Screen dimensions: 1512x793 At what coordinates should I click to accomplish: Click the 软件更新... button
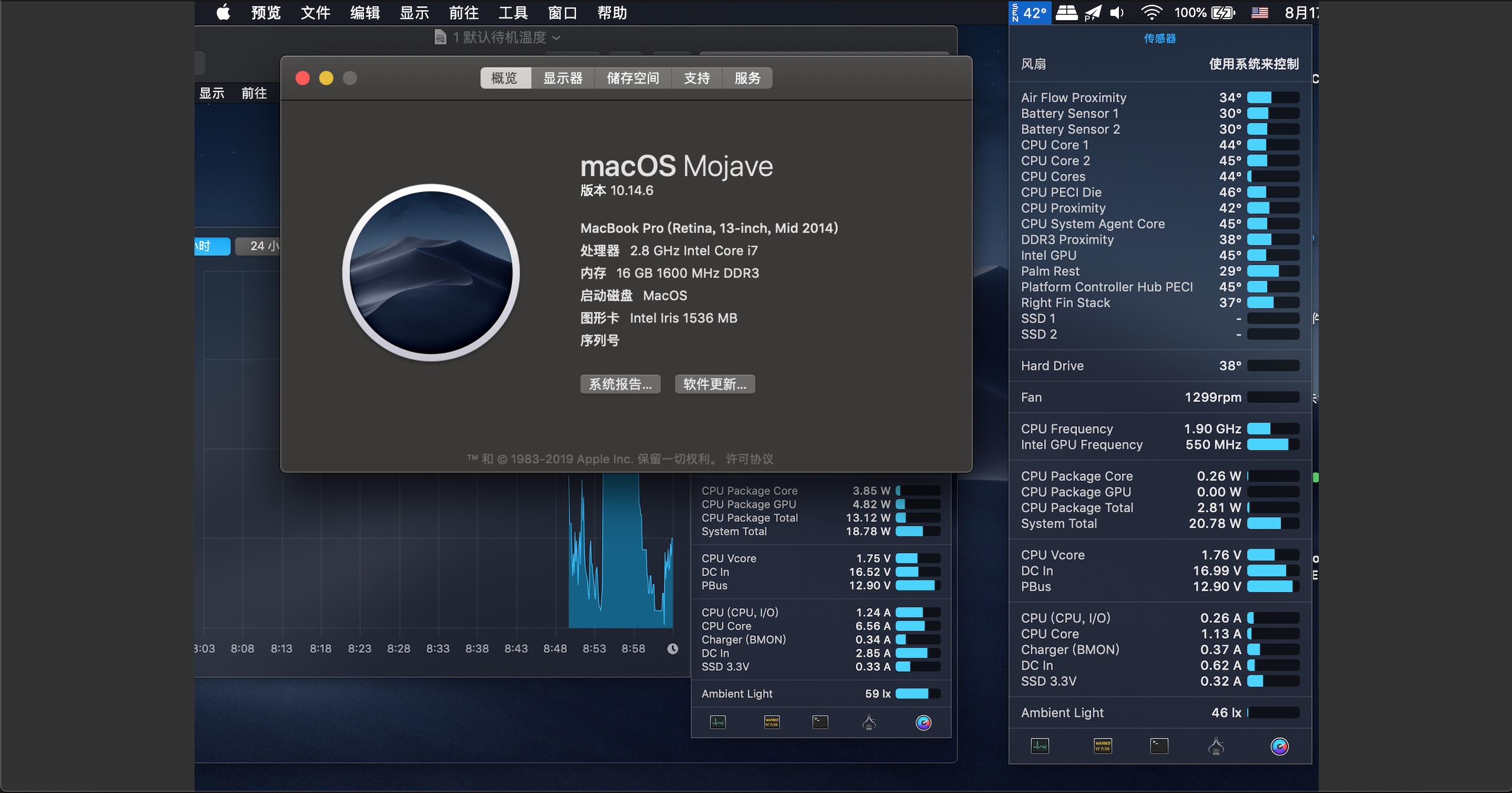pos(715,384)
